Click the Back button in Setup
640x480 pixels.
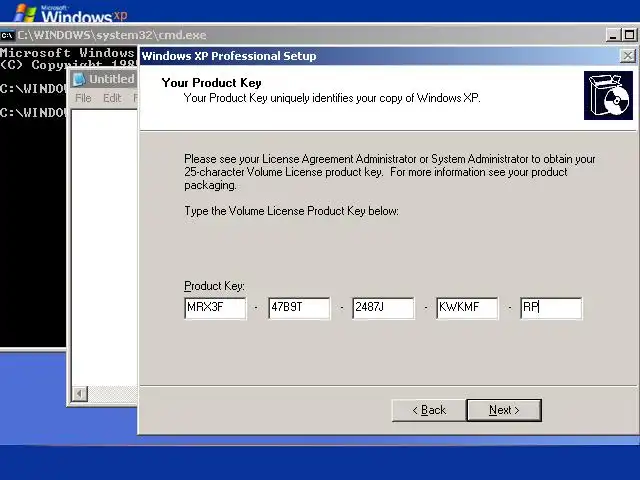(x=429, y=410)
